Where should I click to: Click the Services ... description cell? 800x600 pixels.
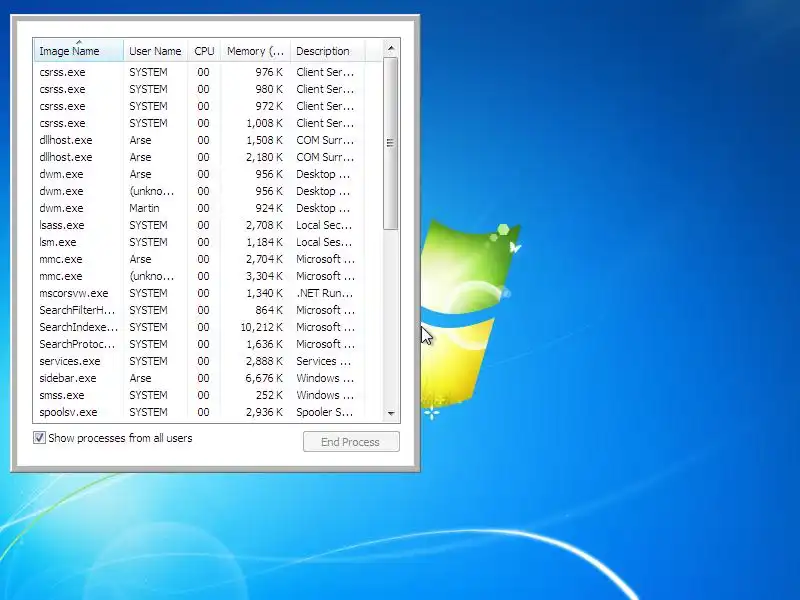coord(323,361)
